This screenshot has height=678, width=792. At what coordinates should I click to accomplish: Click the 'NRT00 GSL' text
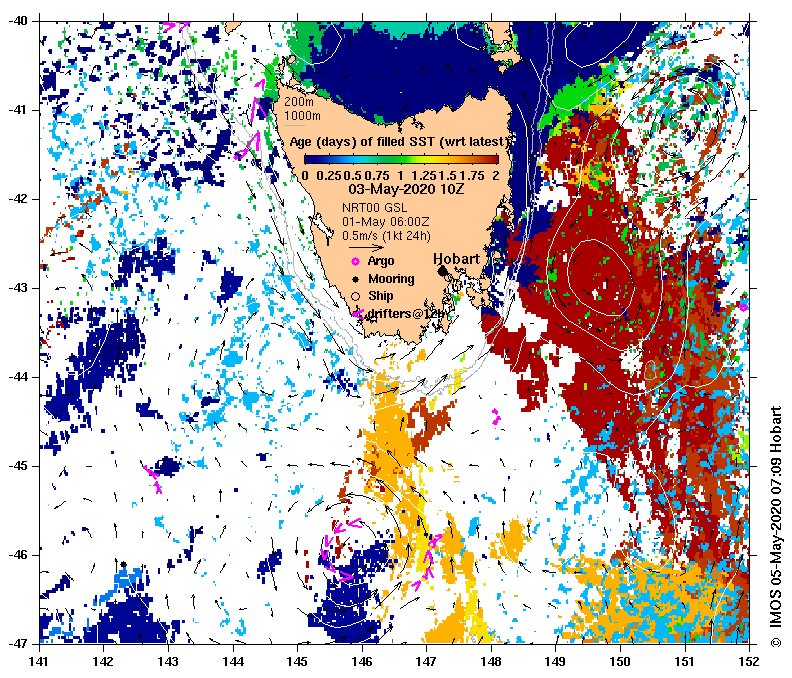374,208
